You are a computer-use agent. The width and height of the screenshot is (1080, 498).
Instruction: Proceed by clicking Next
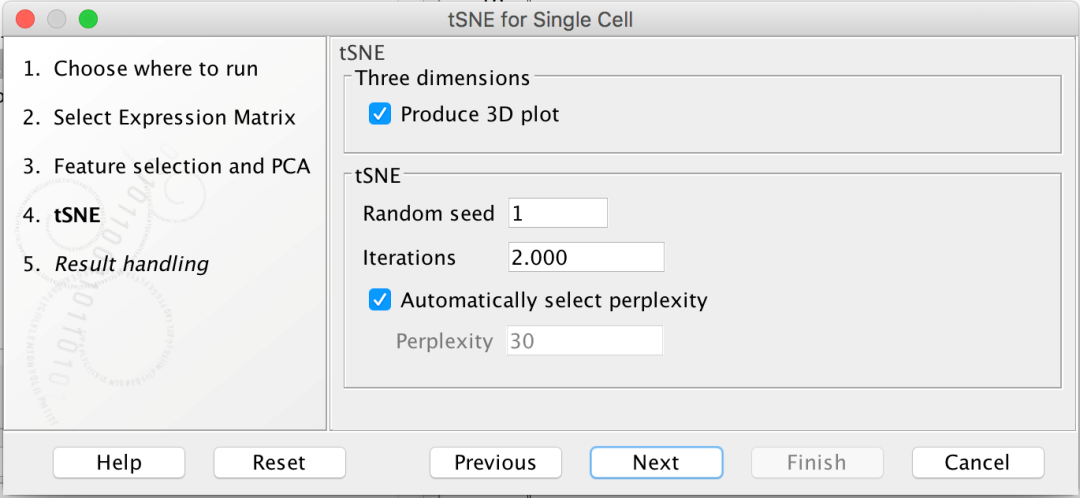[x=656, y=463]
